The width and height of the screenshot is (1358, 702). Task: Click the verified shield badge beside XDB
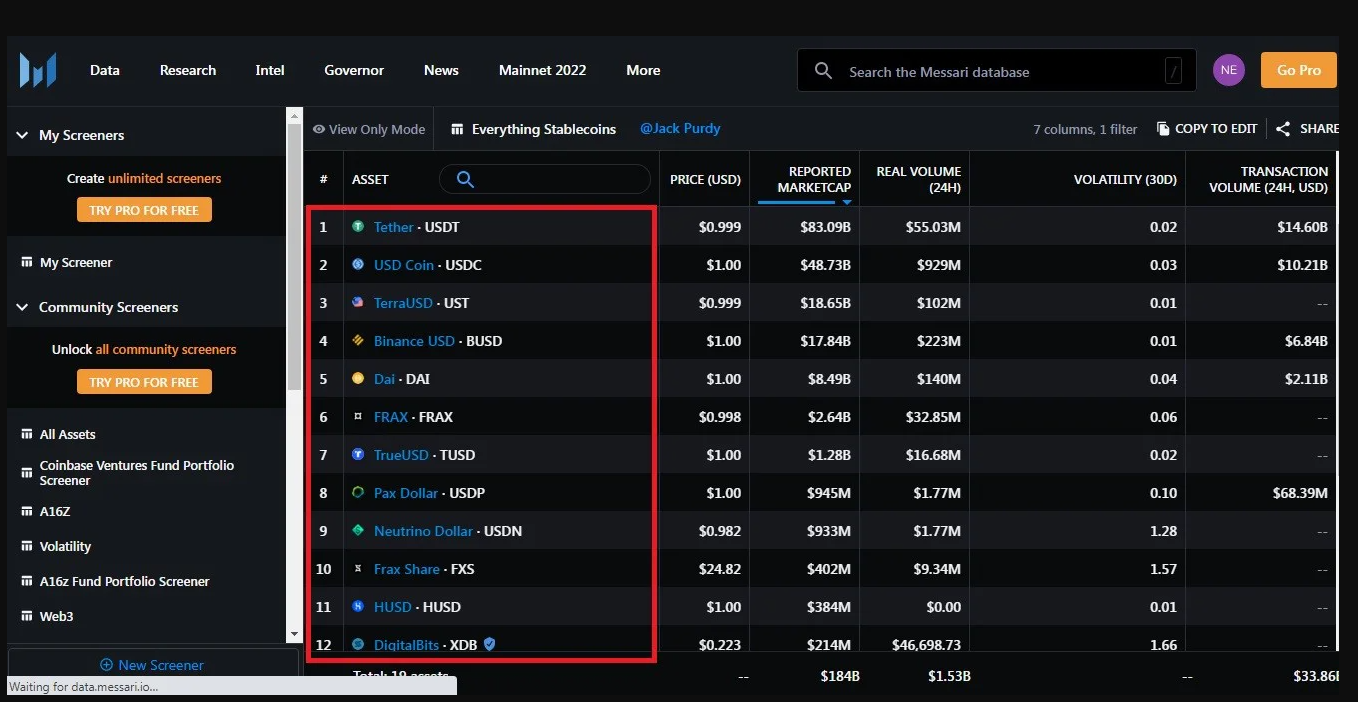tap(489, 645)
